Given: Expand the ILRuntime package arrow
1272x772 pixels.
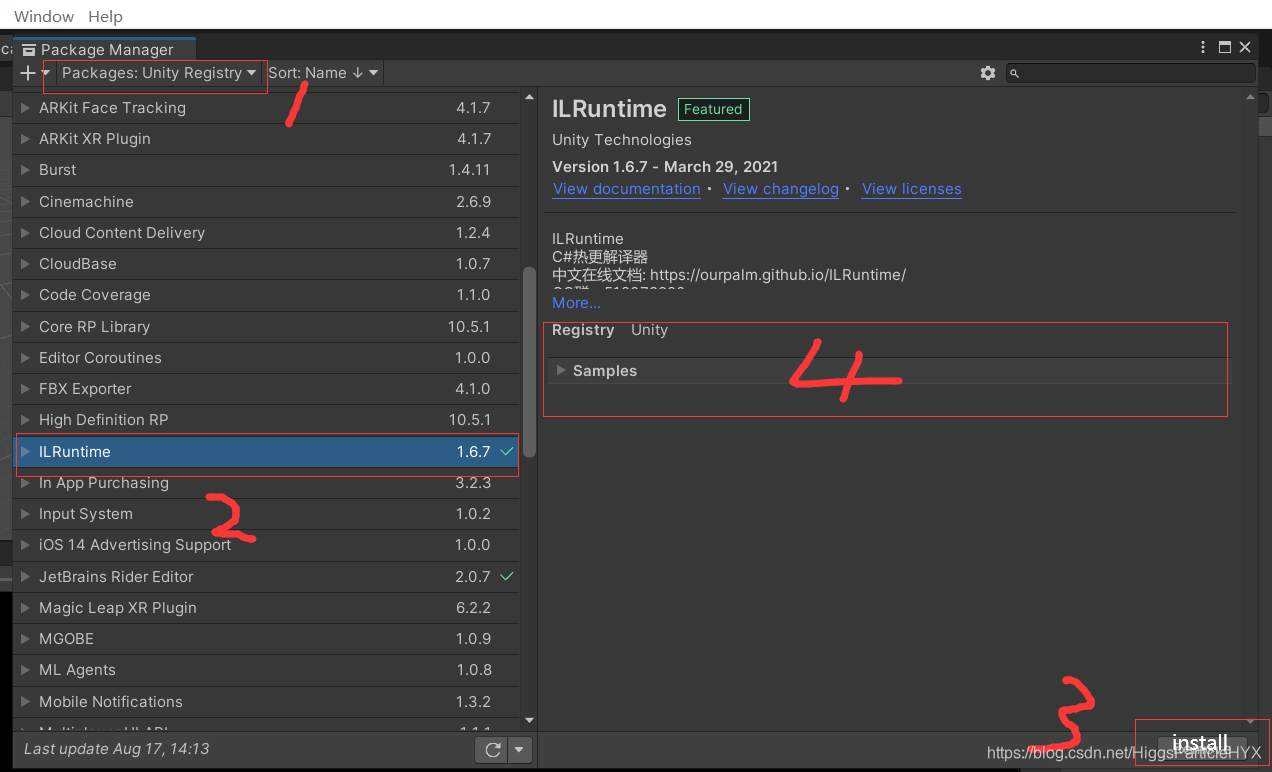Looking at the screenshot, I should pos(26,452).
